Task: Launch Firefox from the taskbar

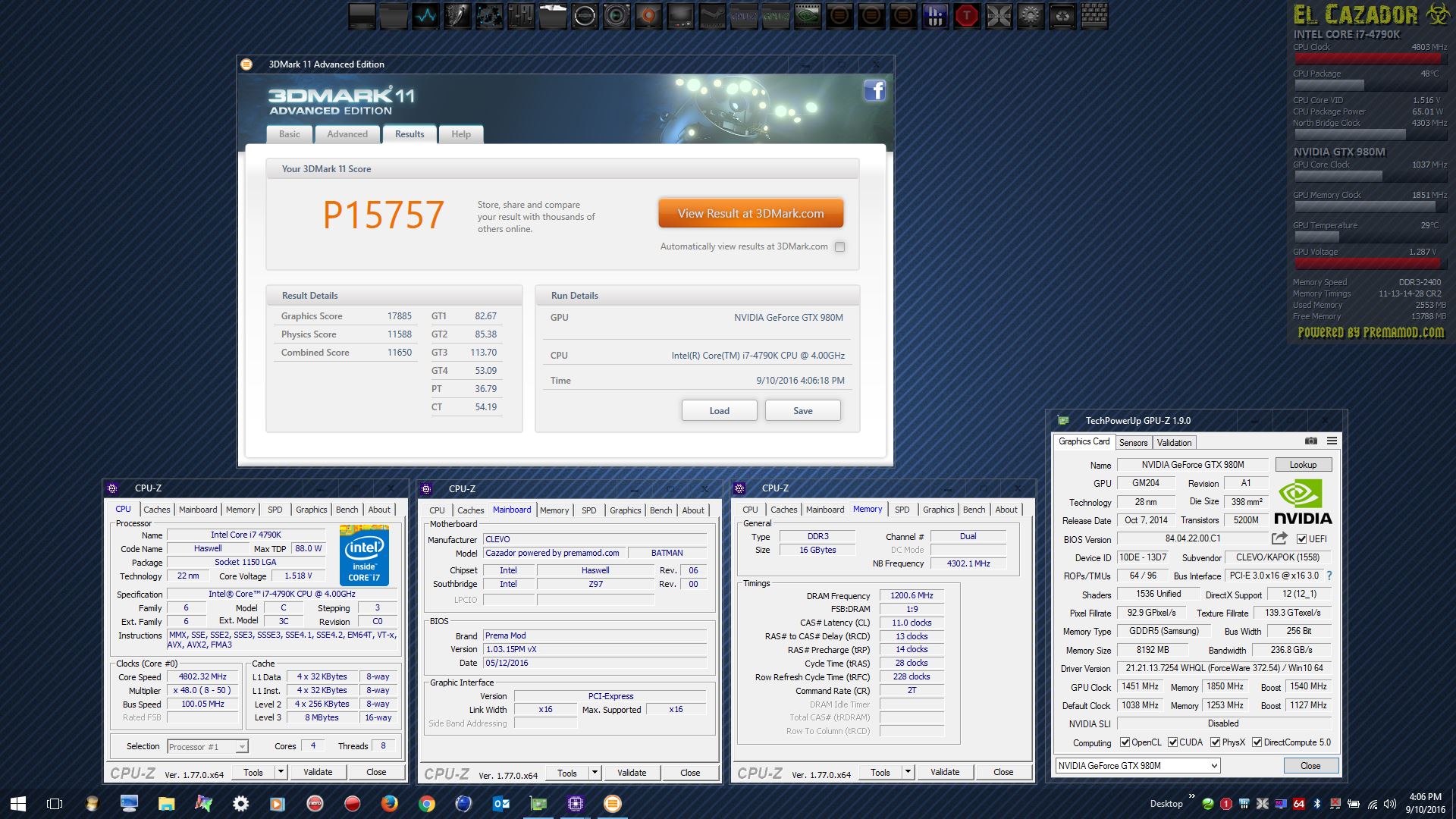Action: click(389, 804)
